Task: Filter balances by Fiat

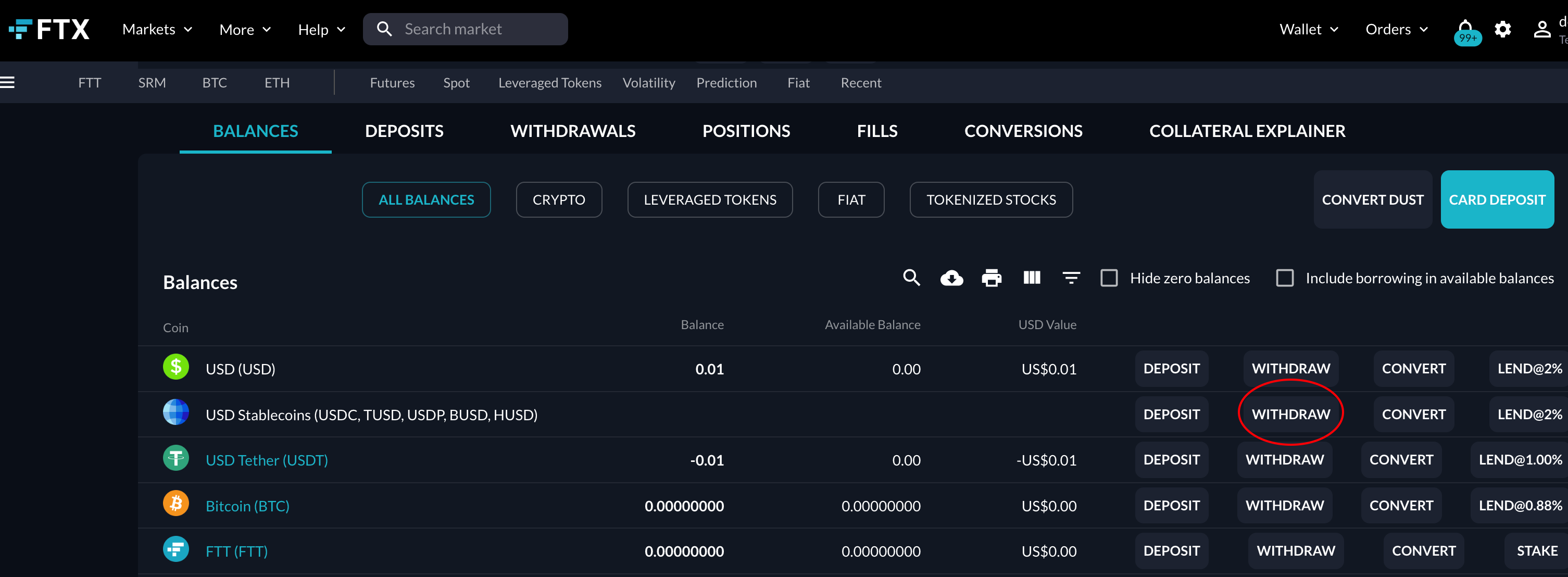Action: point(851,199)
